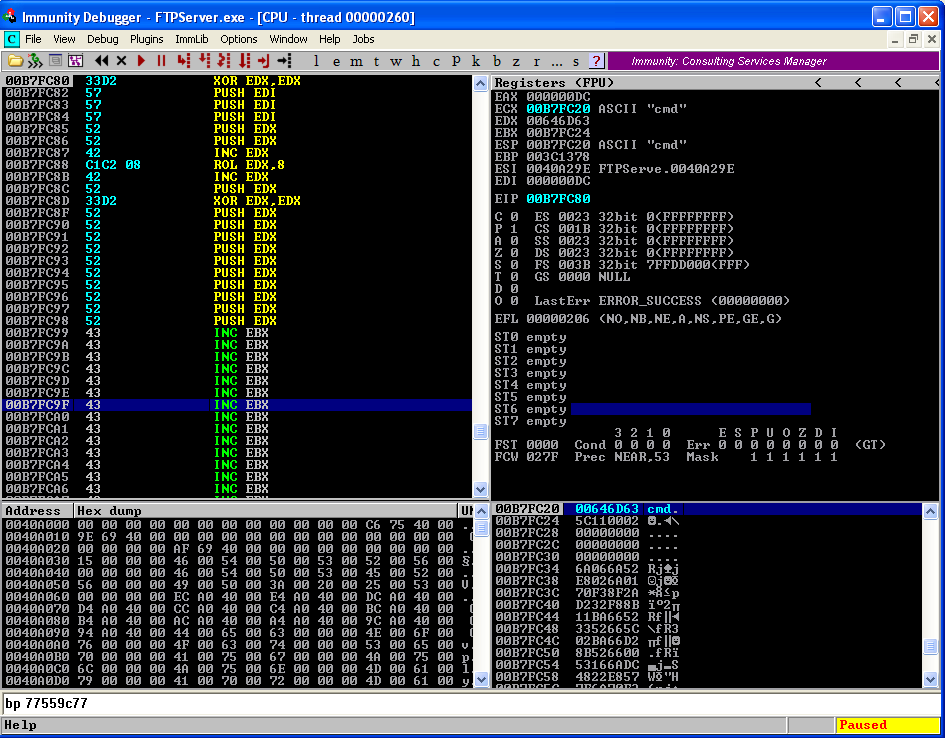Click the z toolbar button
Image resolution: width=945 pixels, height=738 pixels.
pyautogui.click(x=516, y=61)
